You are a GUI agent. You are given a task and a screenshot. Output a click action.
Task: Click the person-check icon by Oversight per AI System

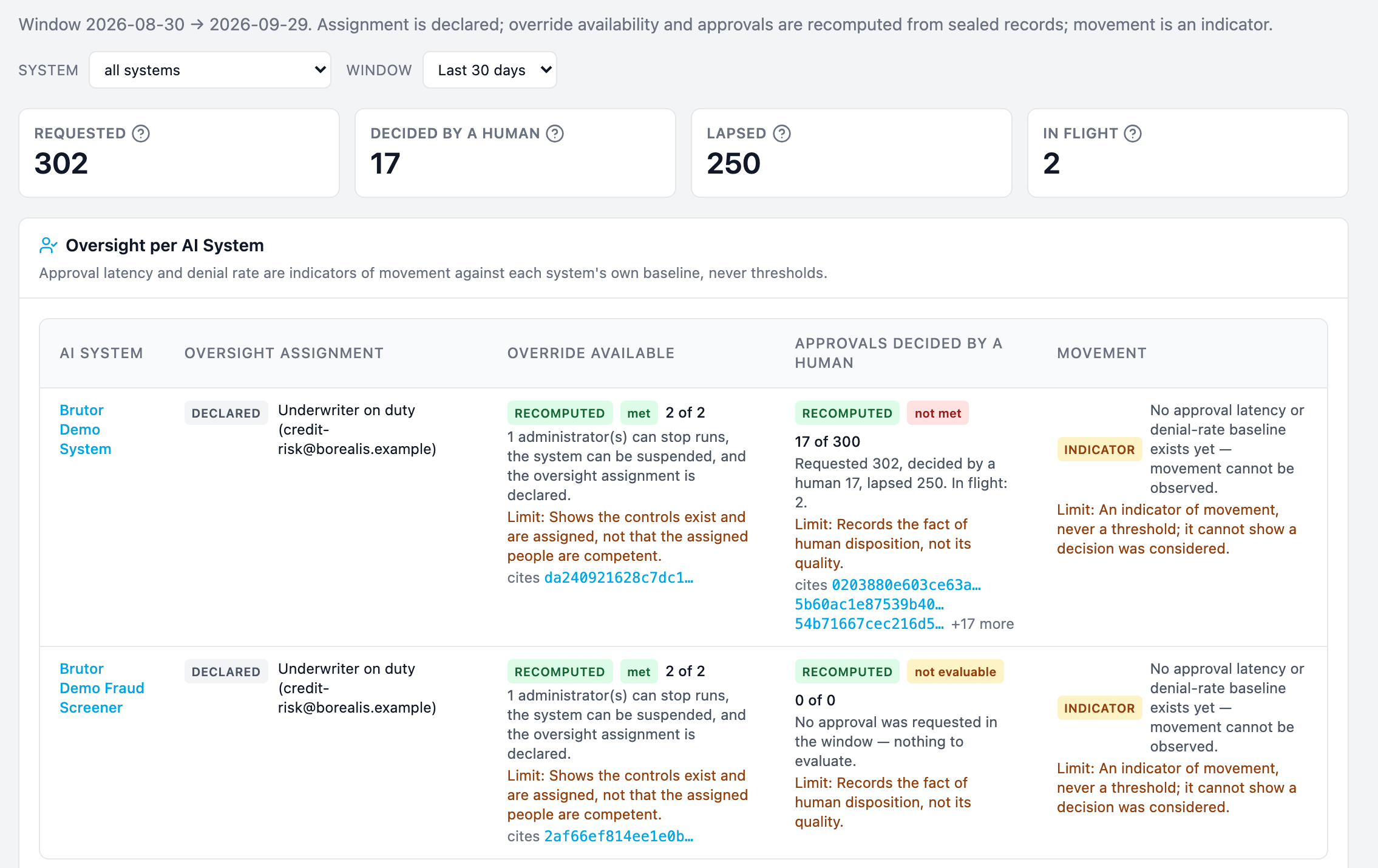(x=48, y=245)
